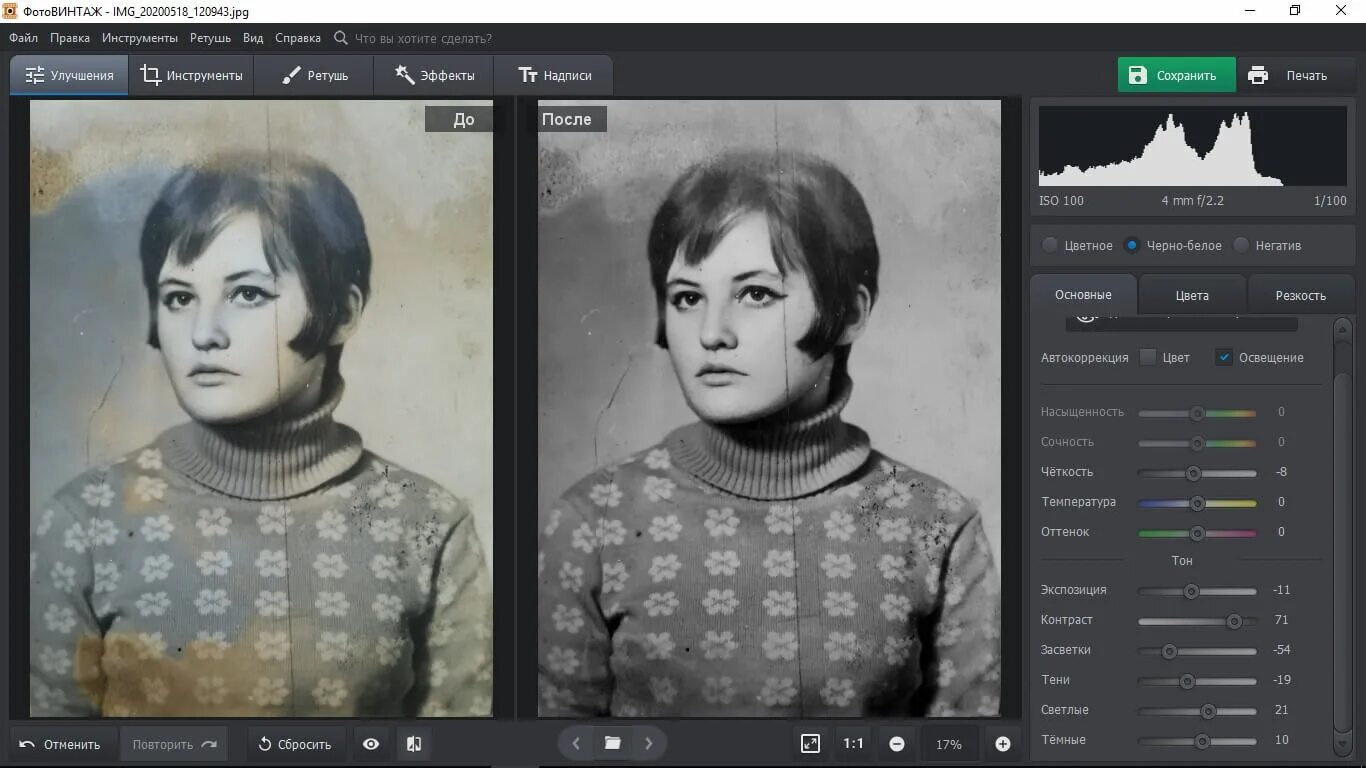The image size is (1366, 768).
Task: Click the После after photo preview
Action: click(x=769, y=408)
